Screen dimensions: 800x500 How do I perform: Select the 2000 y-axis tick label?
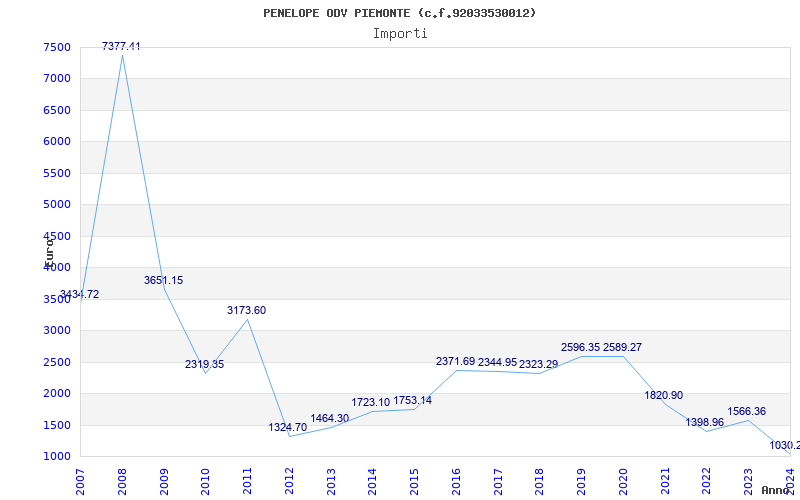tap(57, 393)
